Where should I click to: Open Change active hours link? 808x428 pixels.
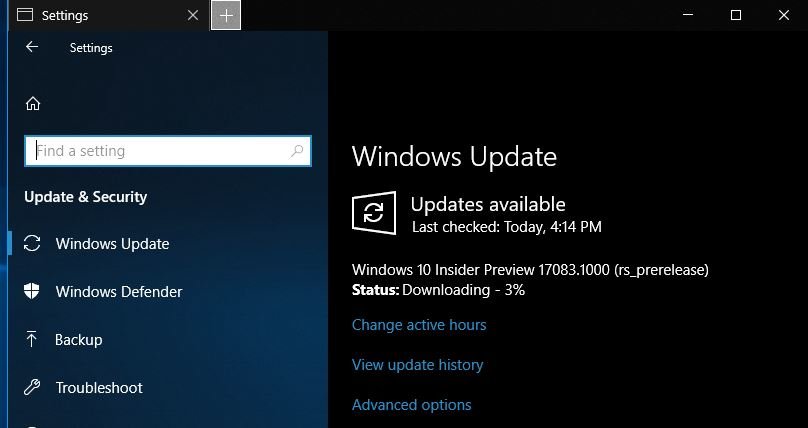click(419, 325)
